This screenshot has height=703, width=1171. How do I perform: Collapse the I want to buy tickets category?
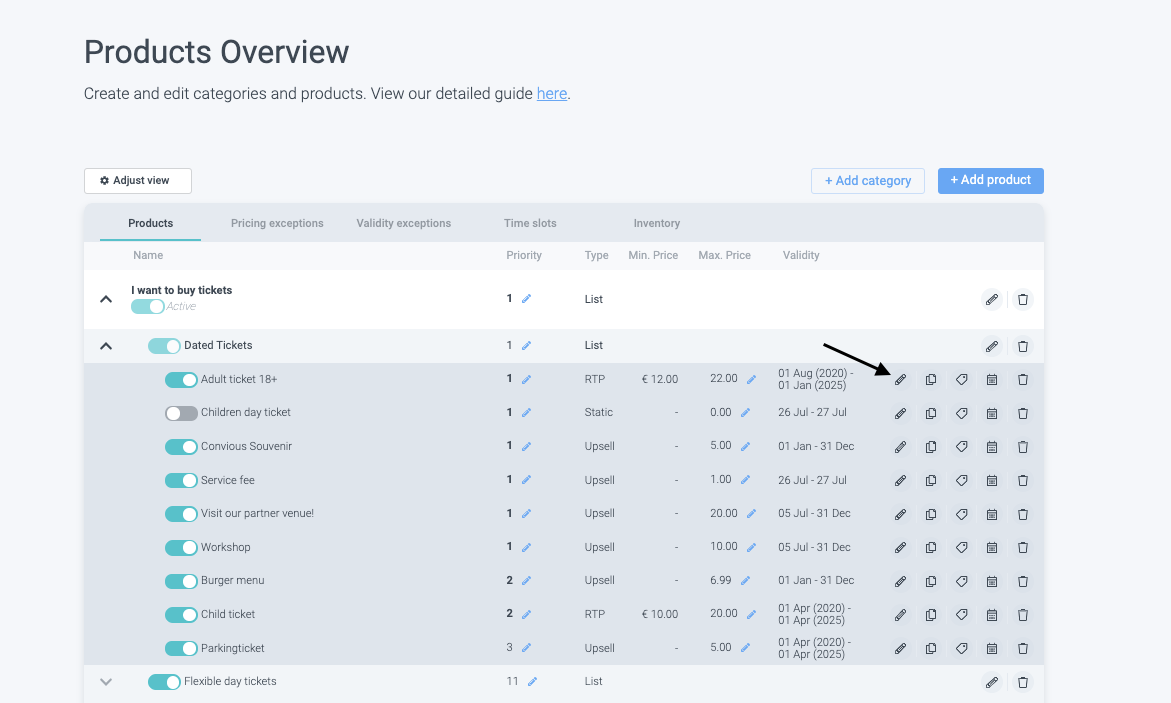[106, 298]
